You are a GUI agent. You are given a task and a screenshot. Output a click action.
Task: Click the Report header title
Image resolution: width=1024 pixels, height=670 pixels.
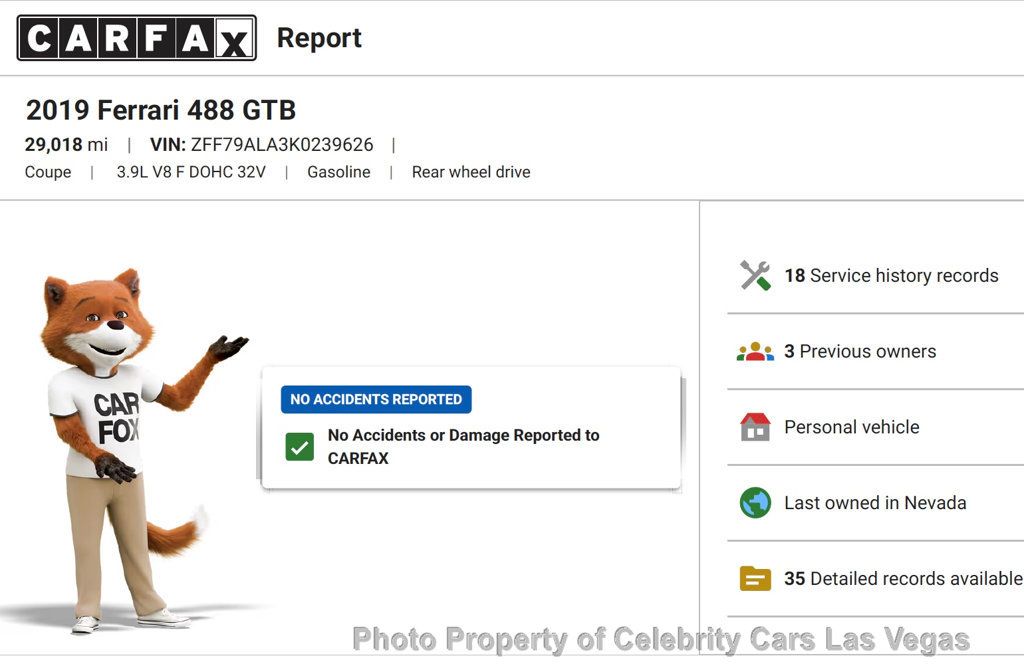(x=319, y=38)
